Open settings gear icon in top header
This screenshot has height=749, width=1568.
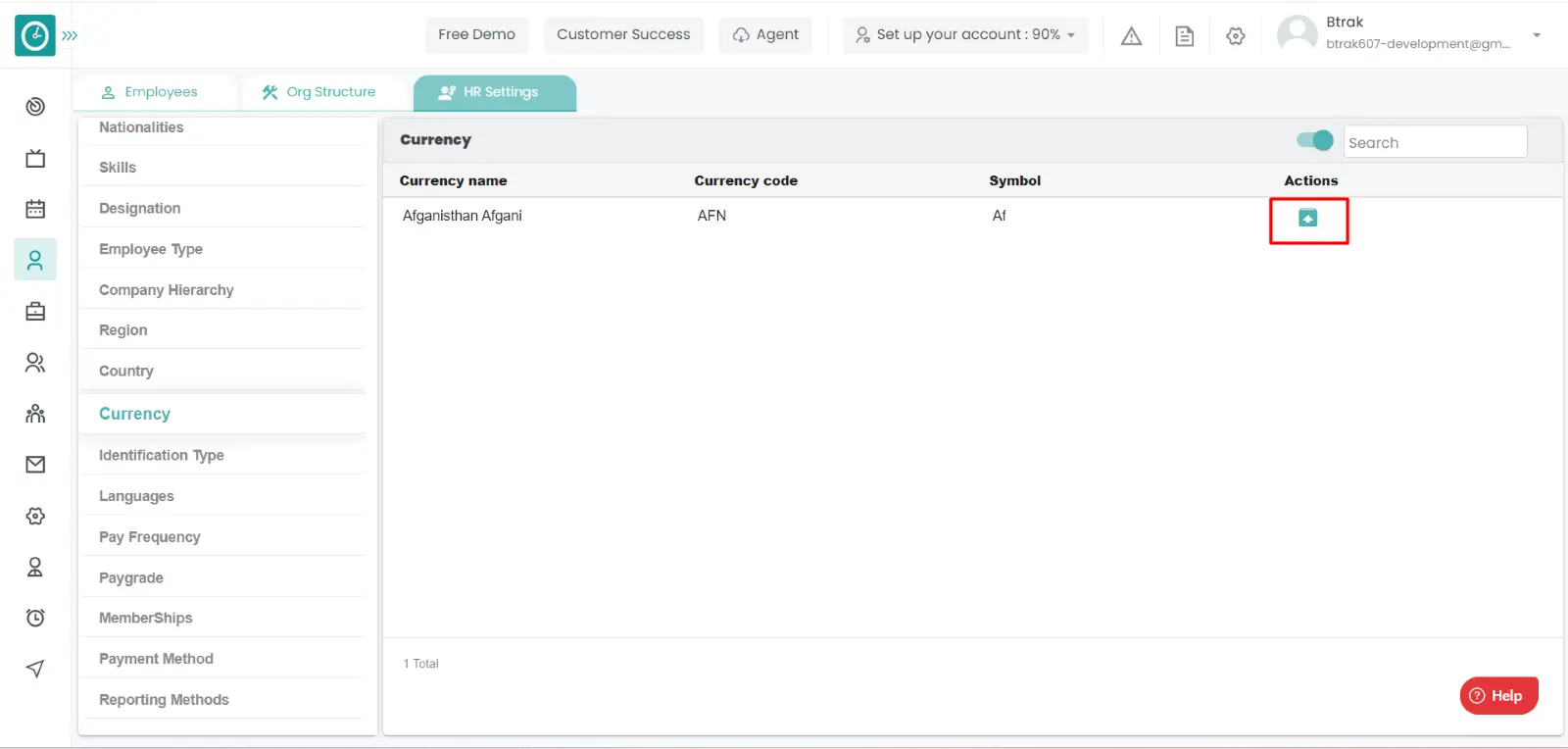1236,36
